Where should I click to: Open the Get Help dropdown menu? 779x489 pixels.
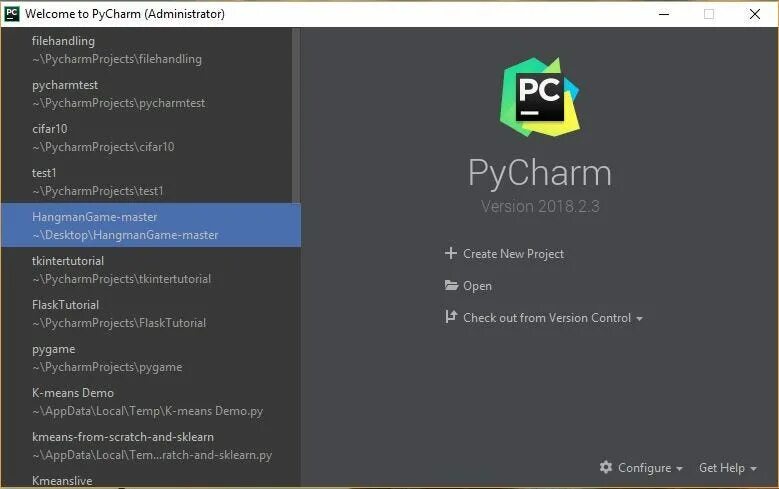(727, 468)
